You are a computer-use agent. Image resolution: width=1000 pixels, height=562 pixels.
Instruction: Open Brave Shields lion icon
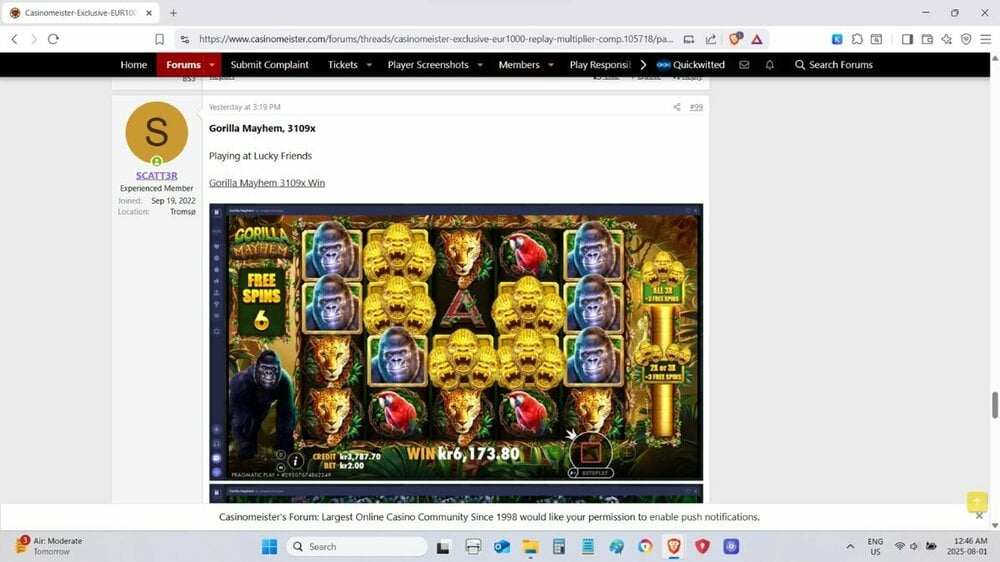point(735,39)
